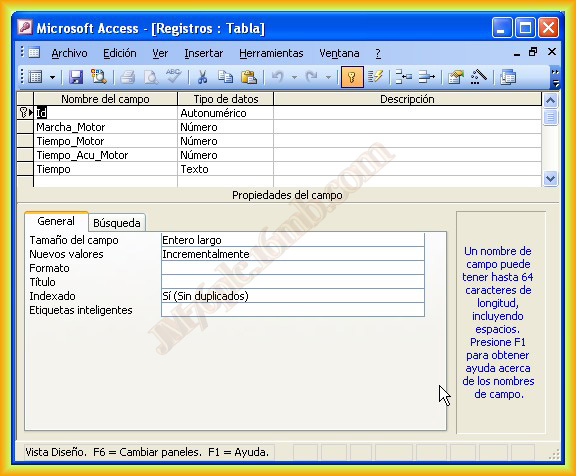Click the Paste clipboard icon
This screenshot has height=476, width=576.
(249, 77)
